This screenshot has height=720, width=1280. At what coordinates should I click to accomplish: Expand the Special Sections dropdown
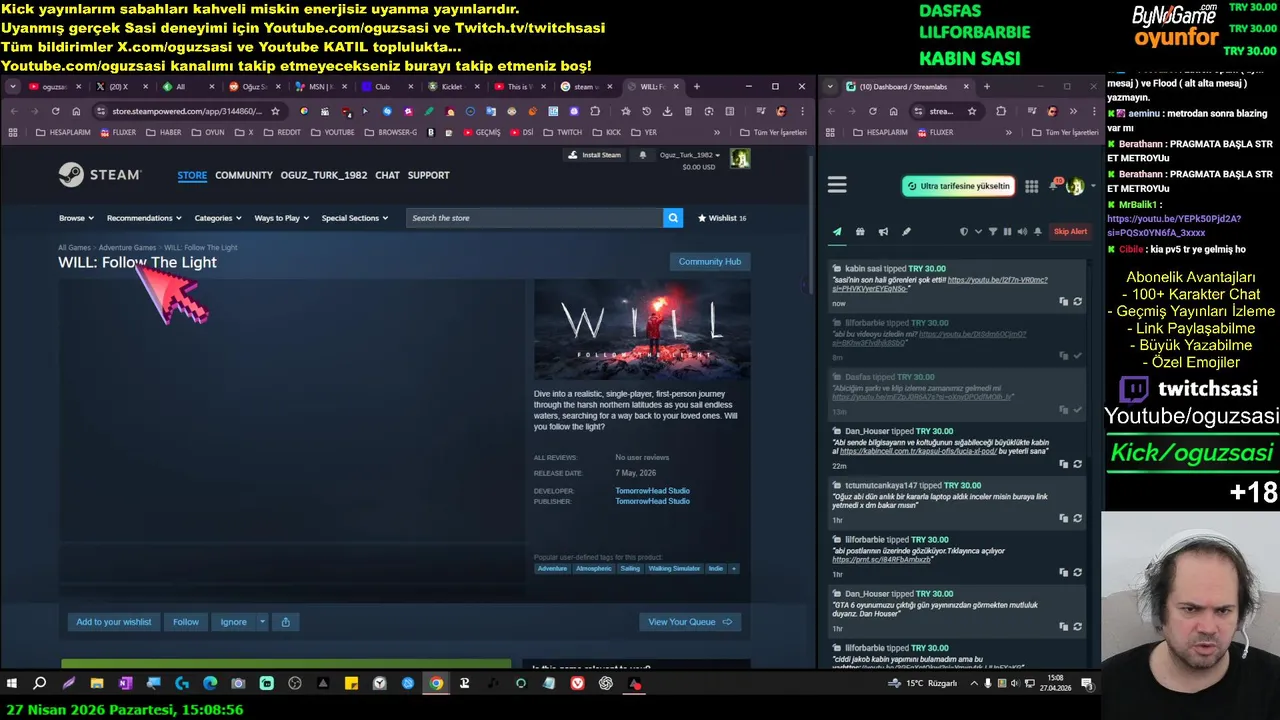(x=355, y=218)
